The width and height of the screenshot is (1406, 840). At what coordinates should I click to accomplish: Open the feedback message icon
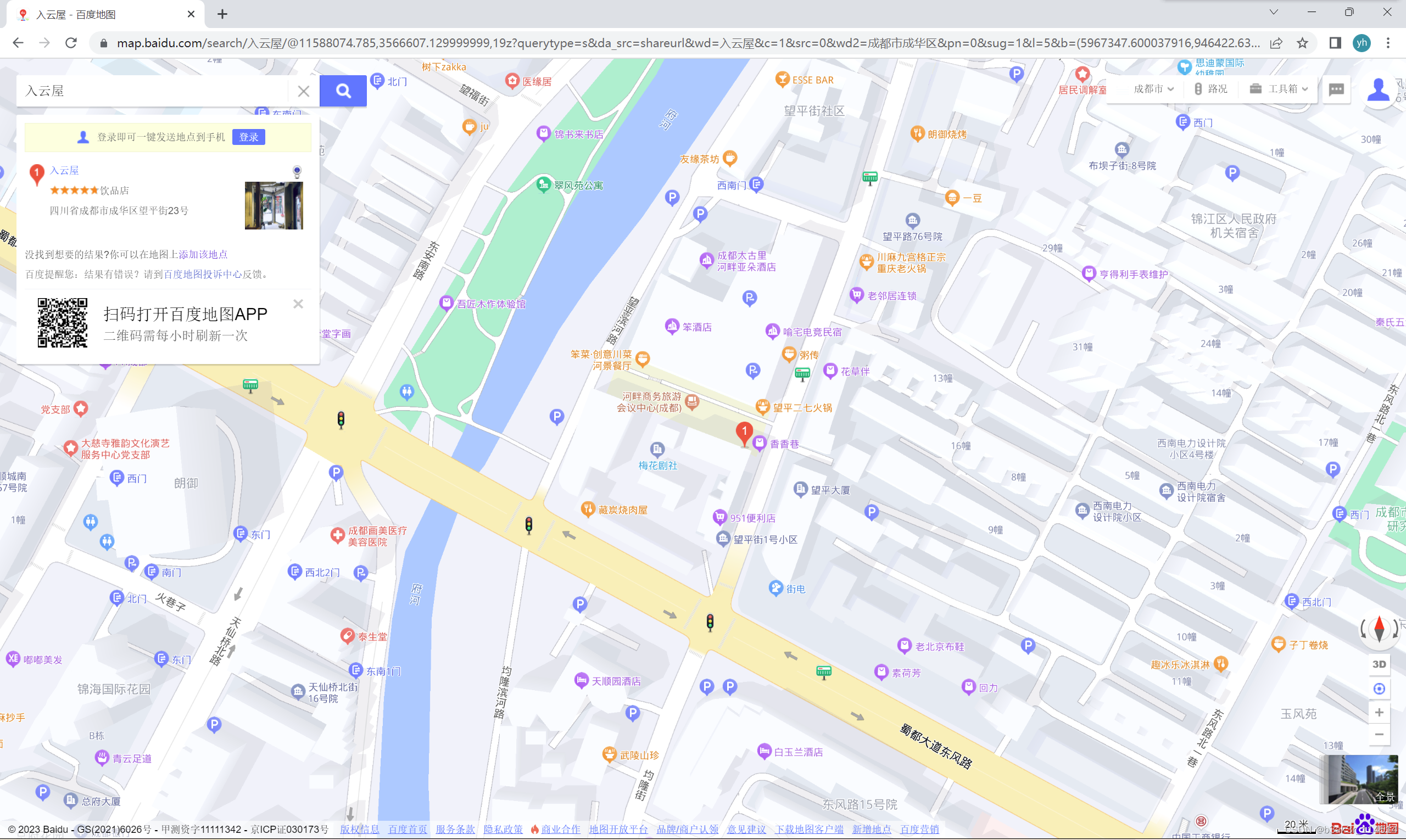pyautogui.click(x=1336, y=89)
